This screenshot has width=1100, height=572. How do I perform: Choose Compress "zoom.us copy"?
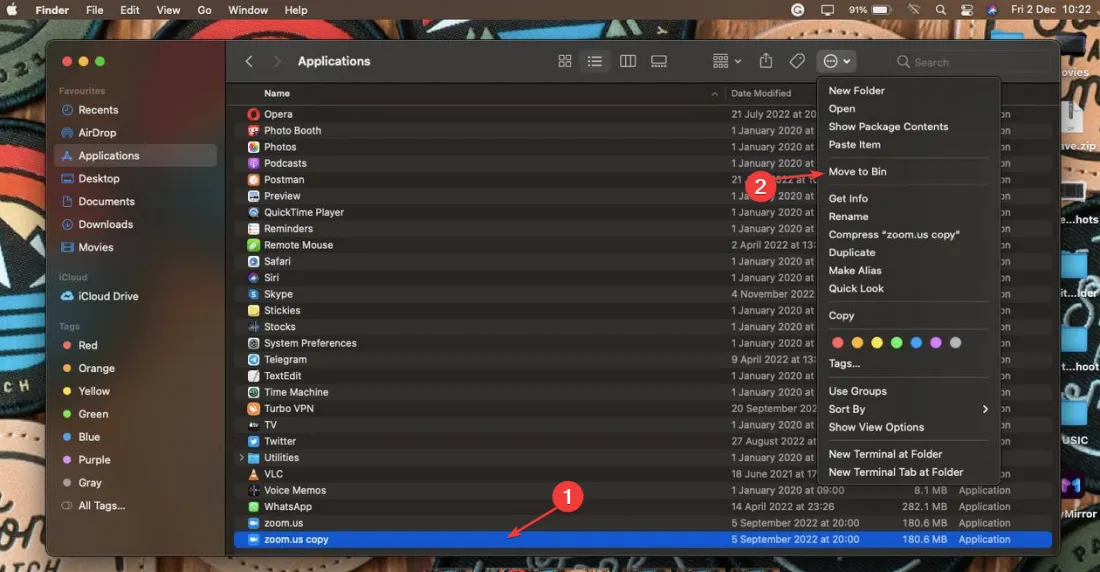pyautogui.click(x=894, y=234)
